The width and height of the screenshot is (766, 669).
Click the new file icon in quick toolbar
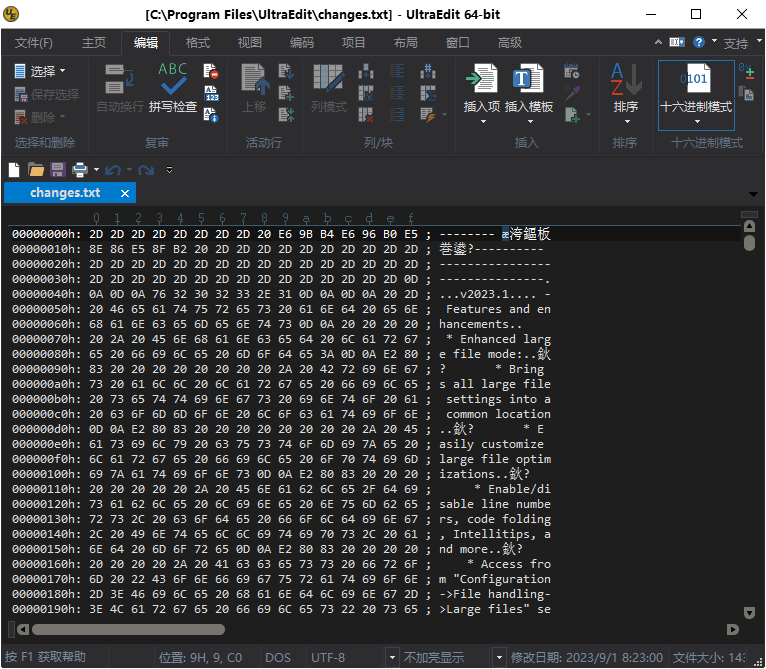click(x=14, y=170)
